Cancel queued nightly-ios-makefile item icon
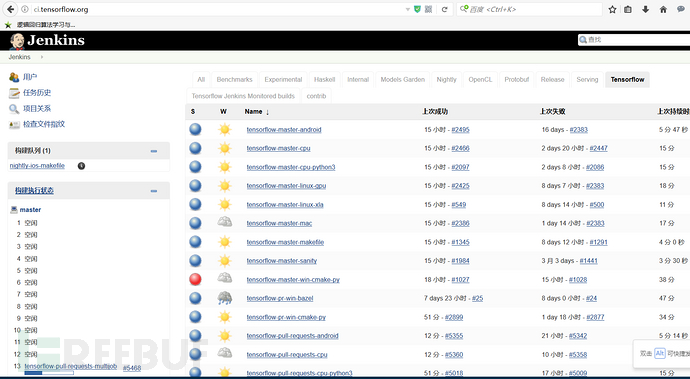690x379 pixels. [81, 166]
